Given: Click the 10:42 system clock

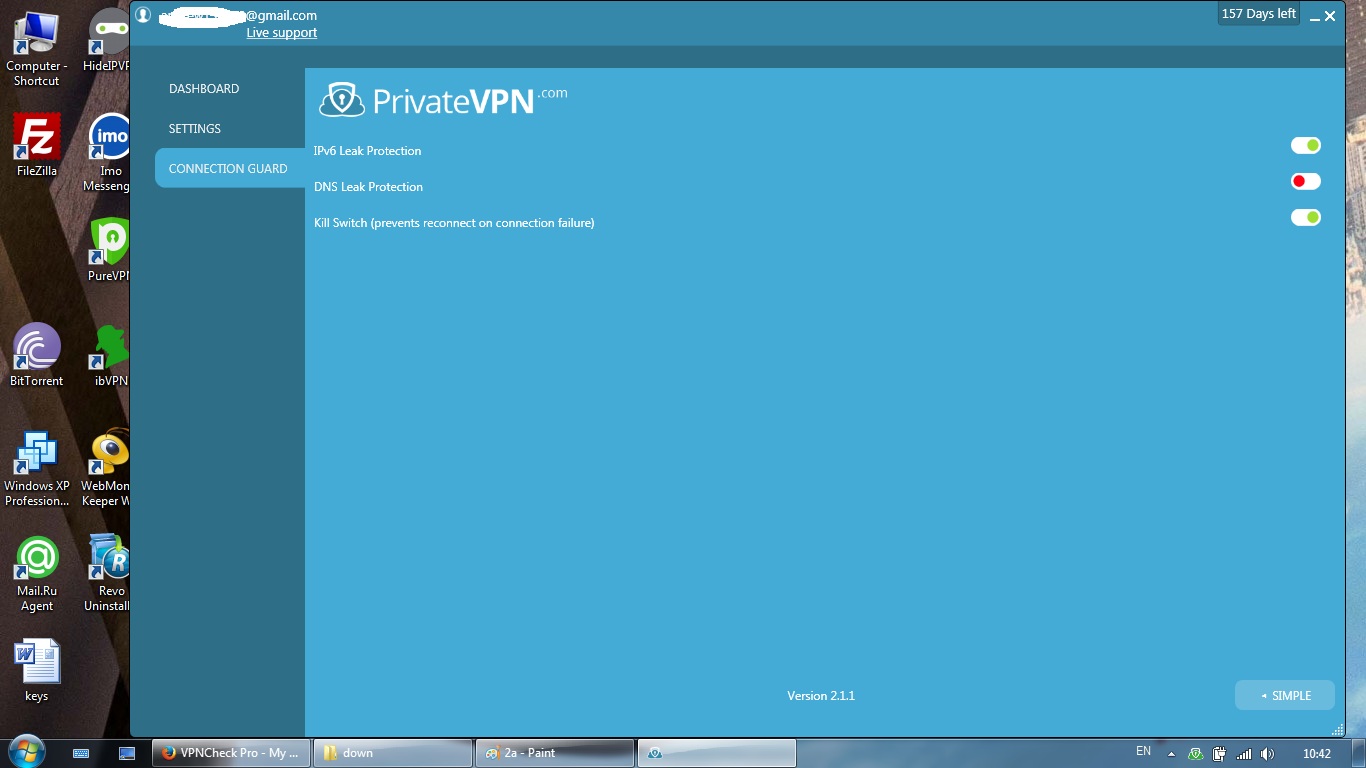Looking at the screenshot, I should tap(1317, 754).
